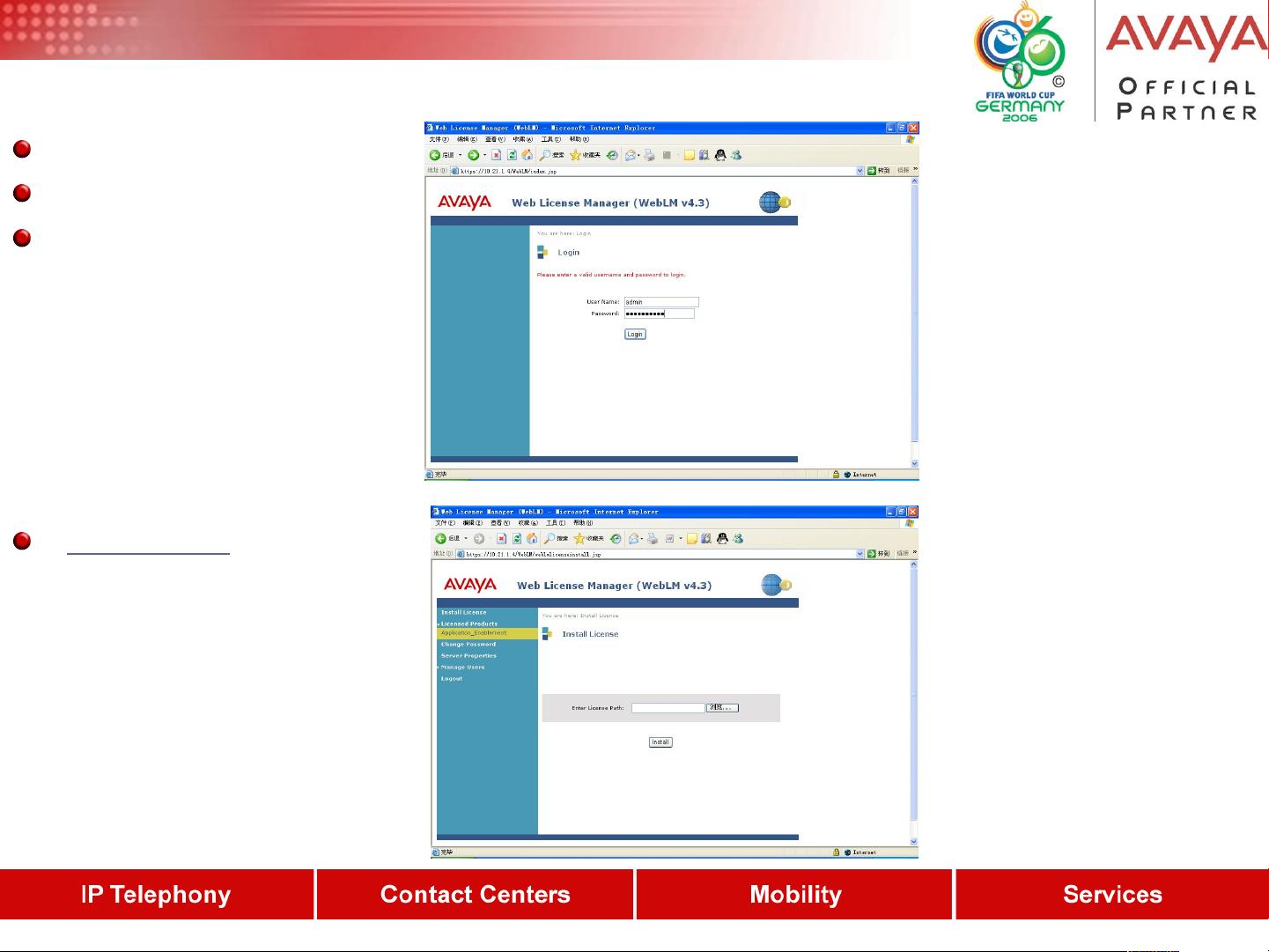Click the address bar URL in Login browser
This screenshot has width=1269, height=952.
(509, 171)
